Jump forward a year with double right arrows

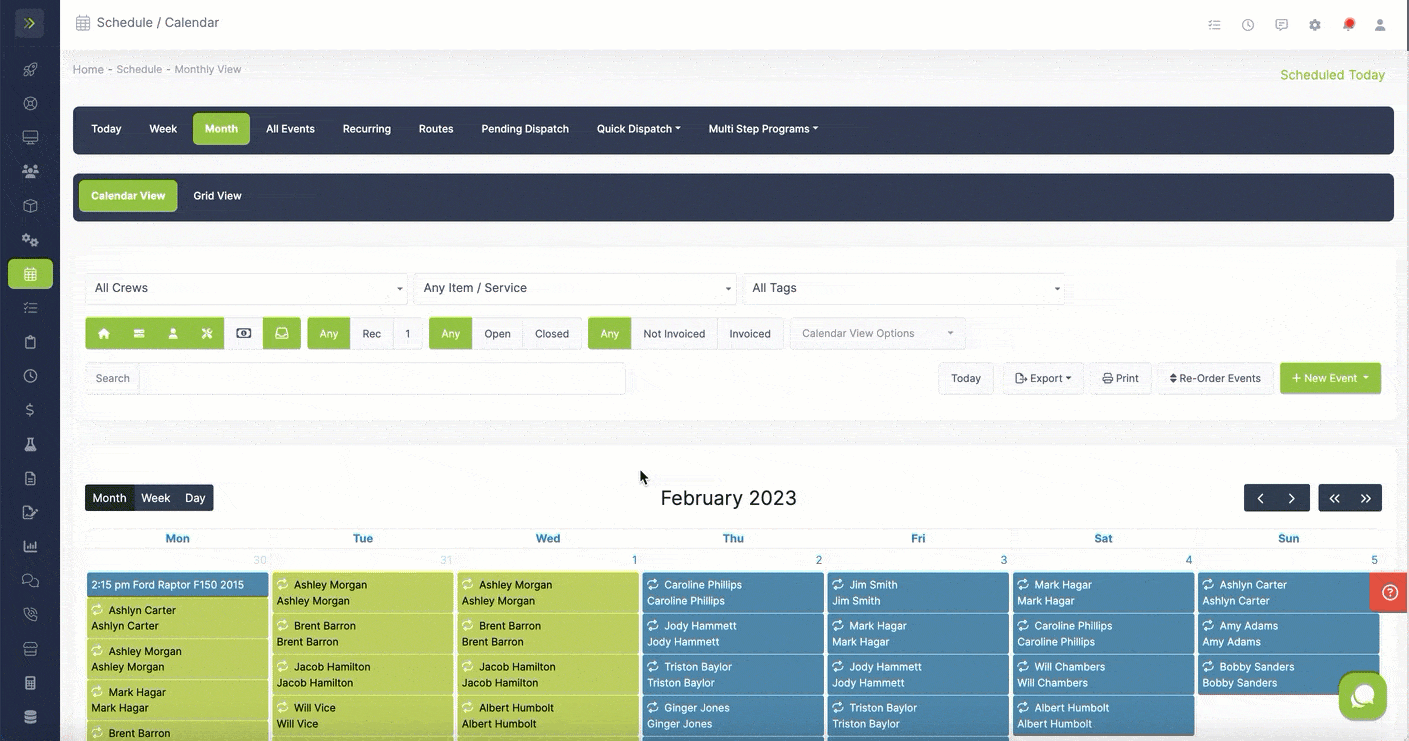1366,498
